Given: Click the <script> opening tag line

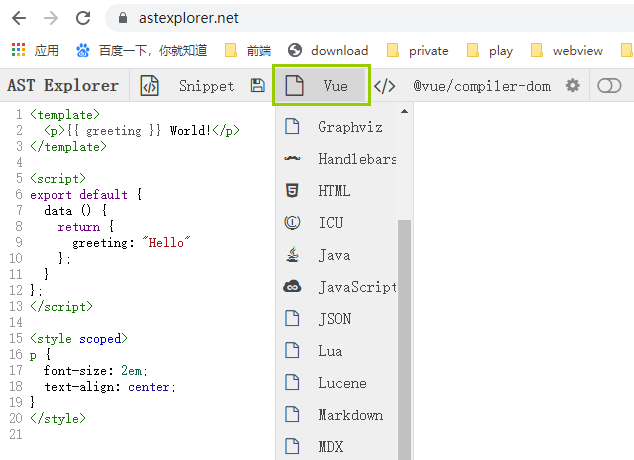Looking at the screenshot, I should [x=58, y=179].
